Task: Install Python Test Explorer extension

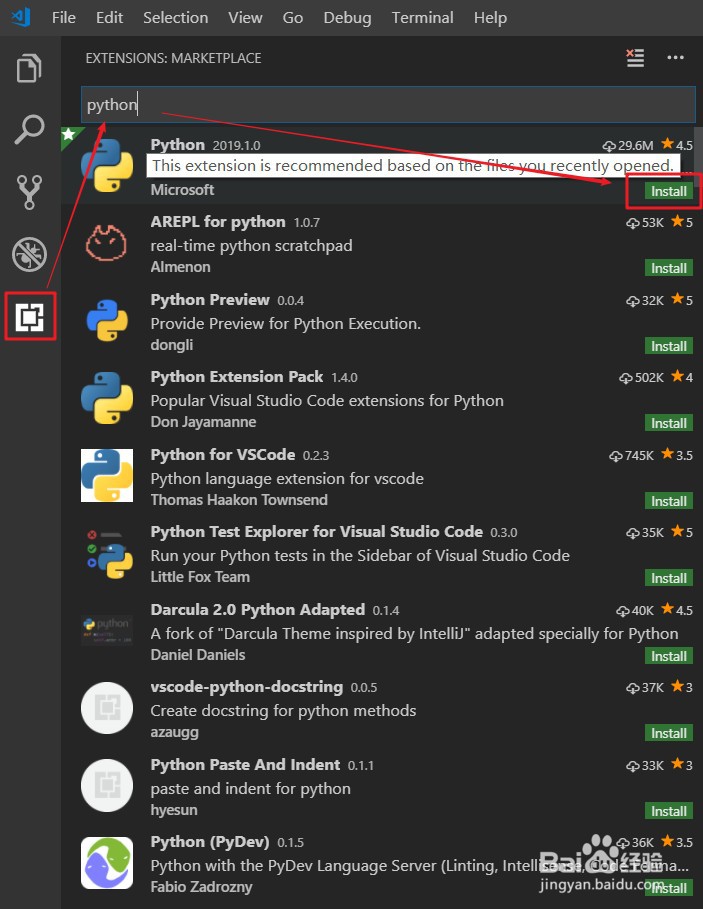Action: coord(669,578)
